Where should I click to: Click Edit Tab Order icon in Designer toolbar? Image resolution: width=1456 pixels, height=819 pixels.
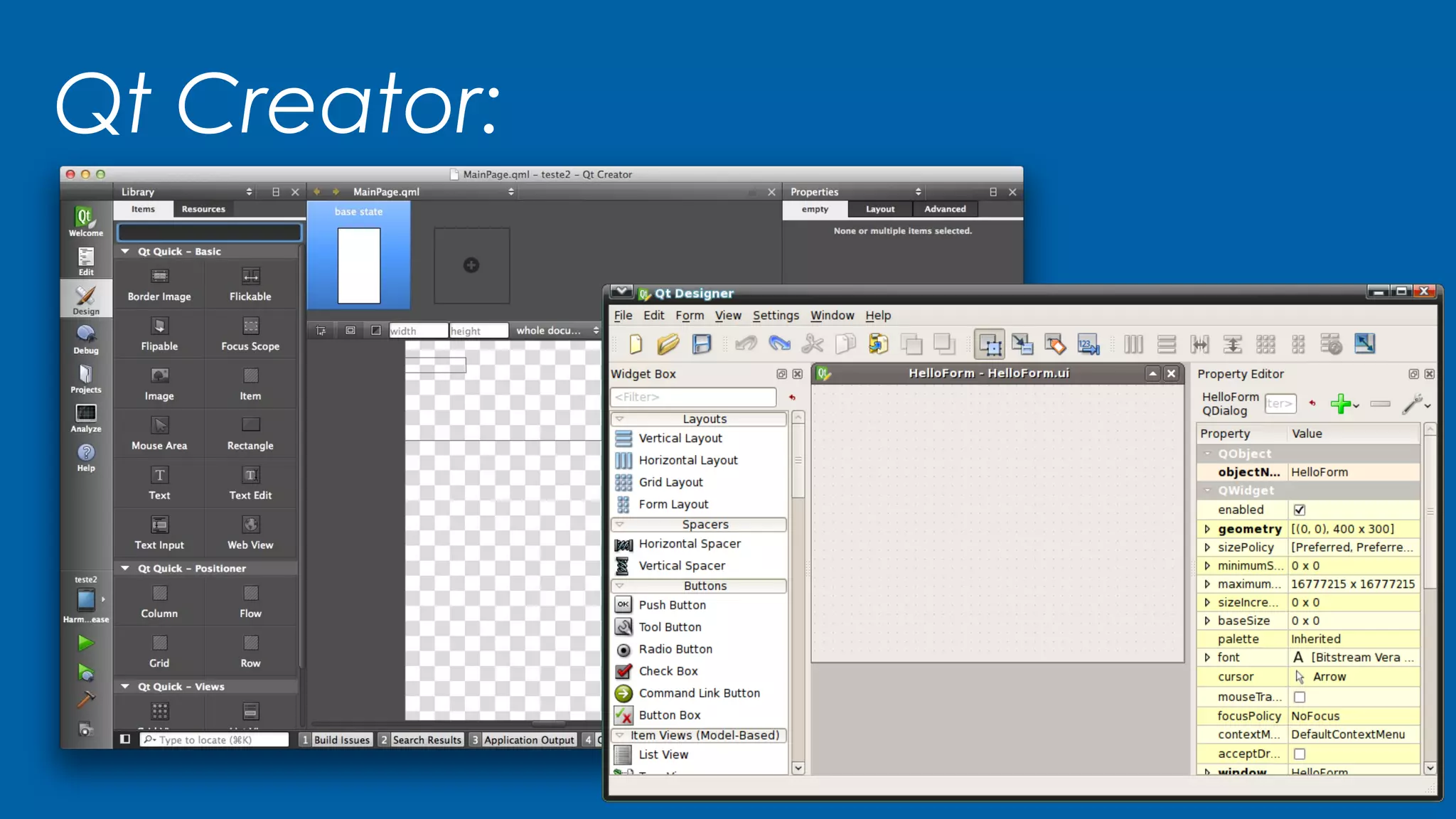pyautogui.click(x=1088, y=345)
